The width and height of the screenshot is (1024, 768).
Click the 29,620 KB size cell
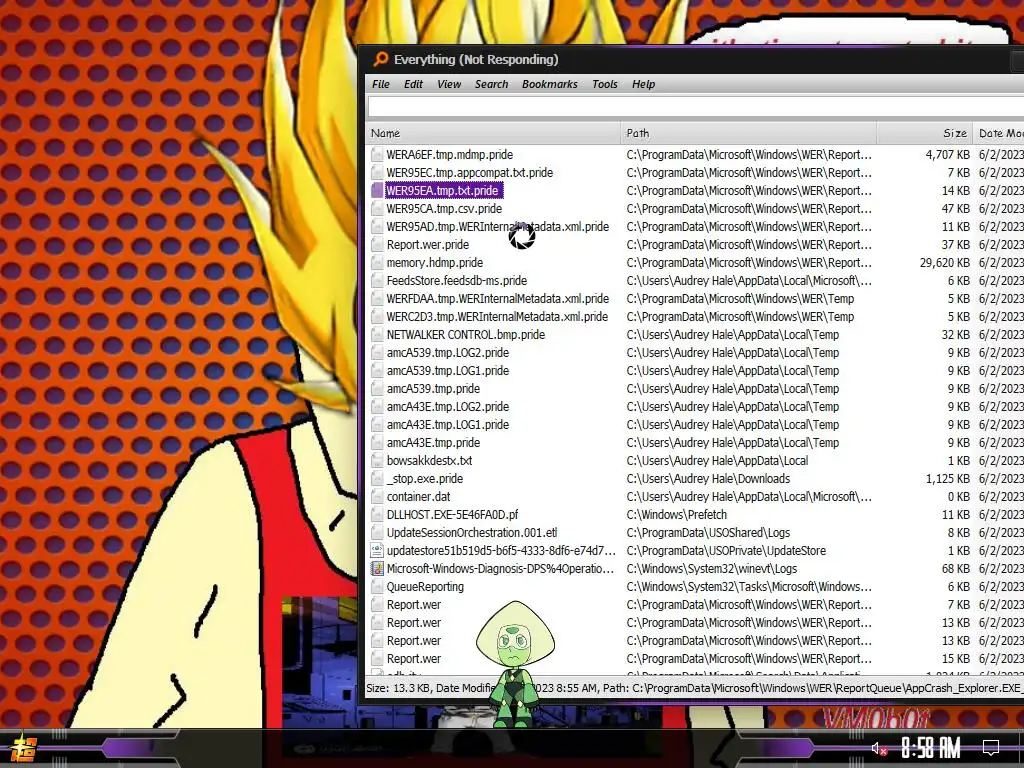pos(944,263)
